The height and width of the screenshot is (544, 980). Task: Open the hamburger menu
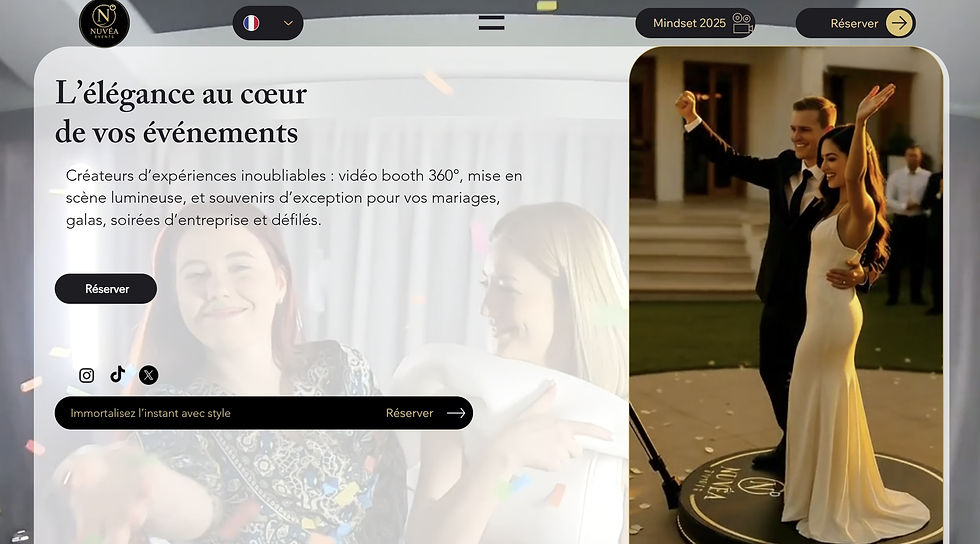pyautogui.click(x=491, y=23)
